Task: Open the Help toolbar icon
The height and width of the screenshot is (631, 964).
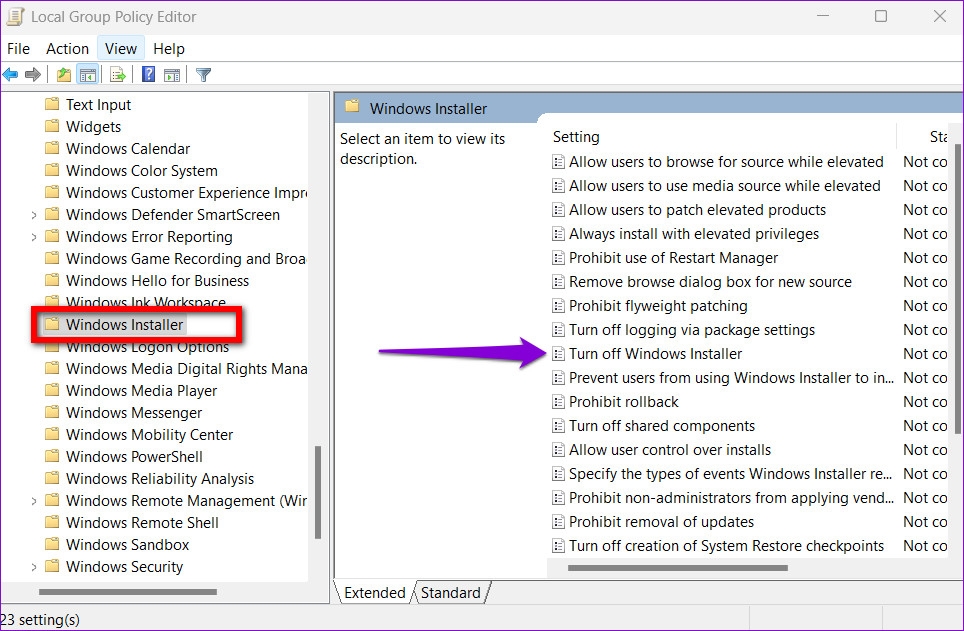Action: (148, 74)
